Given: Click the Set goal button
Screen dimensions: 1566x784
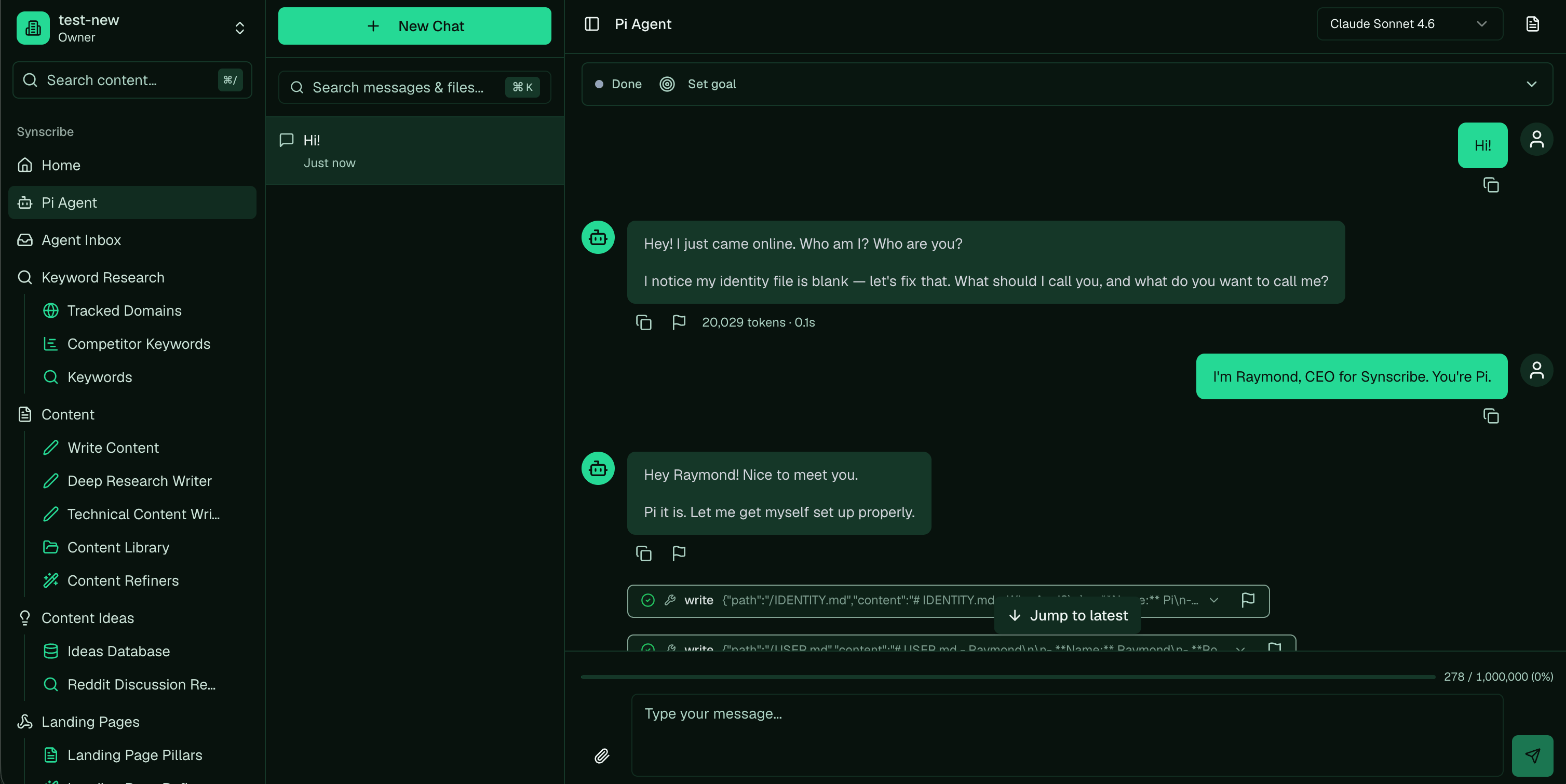Looking at the screenshot, I should pyautogui.click(x=711, y=84).
